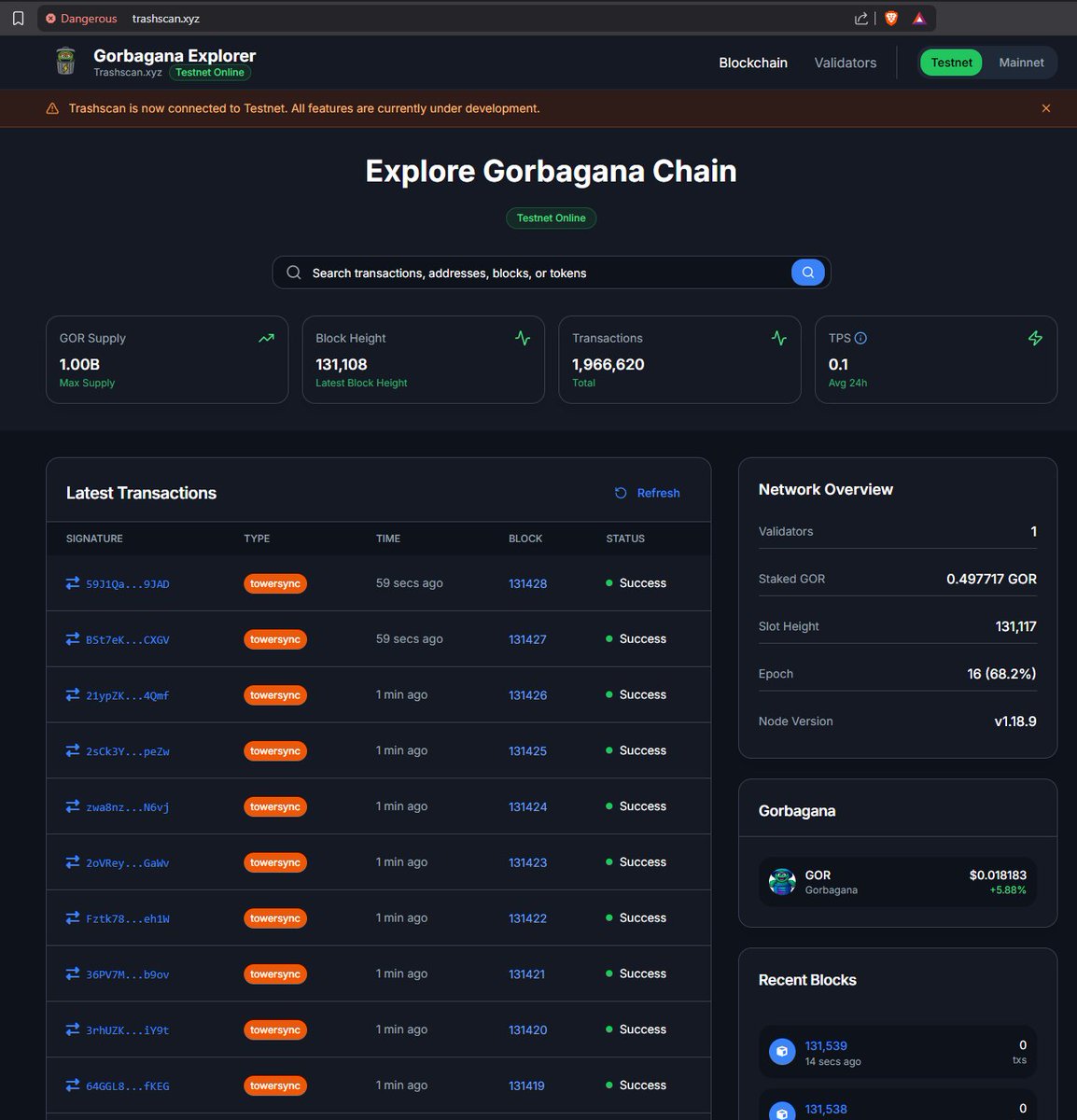The image size is (1077, 1120).
Task: Open block 131419 link
Action: point(526,1085)
